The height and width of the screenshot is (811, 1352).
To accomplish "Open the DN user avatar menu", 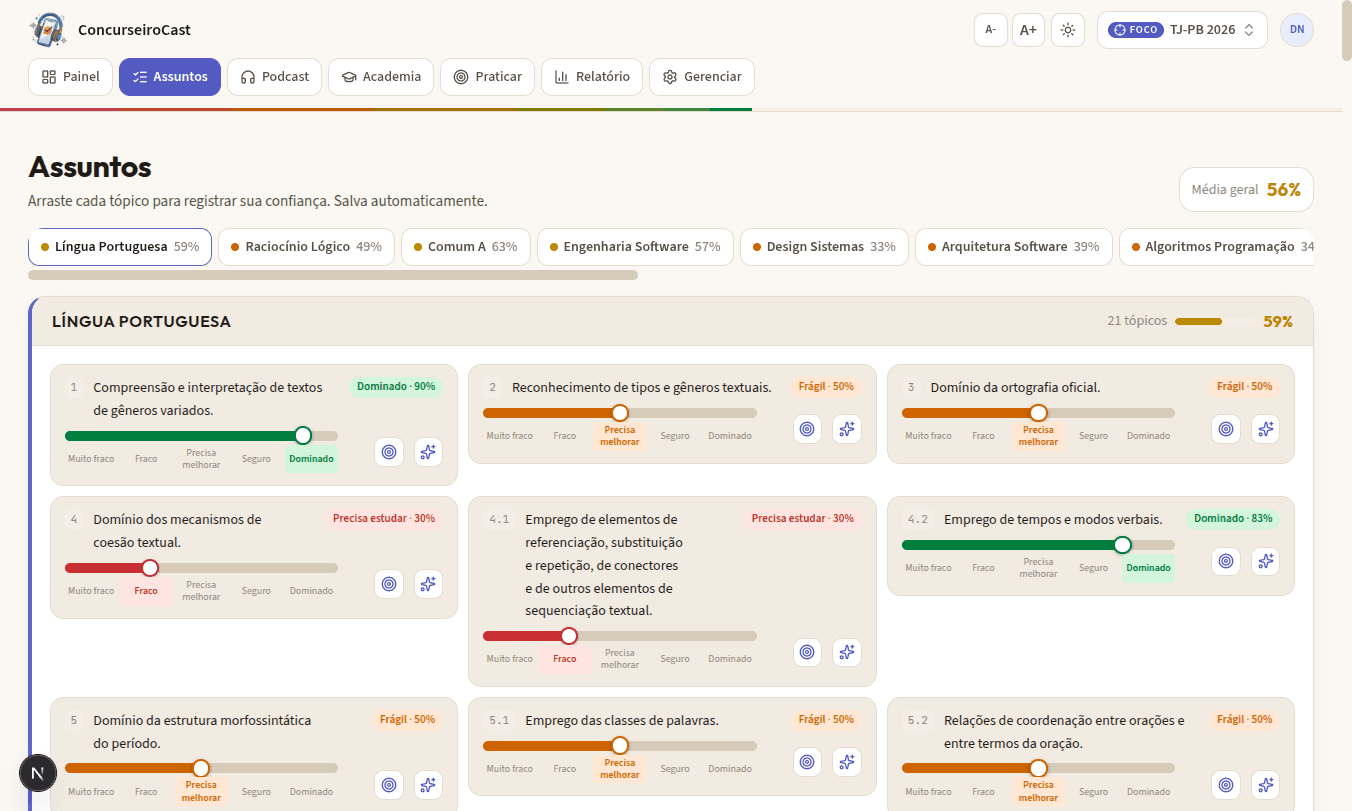I will click(1297, 30).
